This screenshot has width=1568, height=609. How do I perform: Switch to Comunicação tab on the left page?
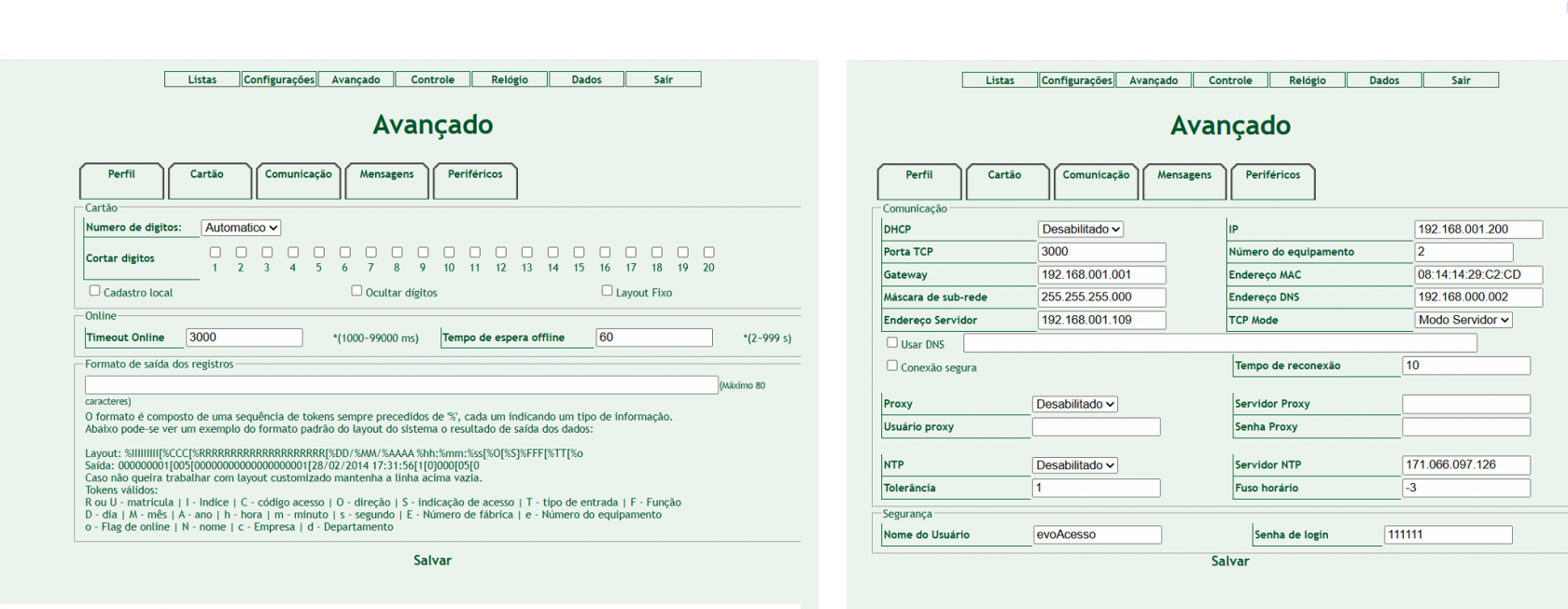[299, 180]
